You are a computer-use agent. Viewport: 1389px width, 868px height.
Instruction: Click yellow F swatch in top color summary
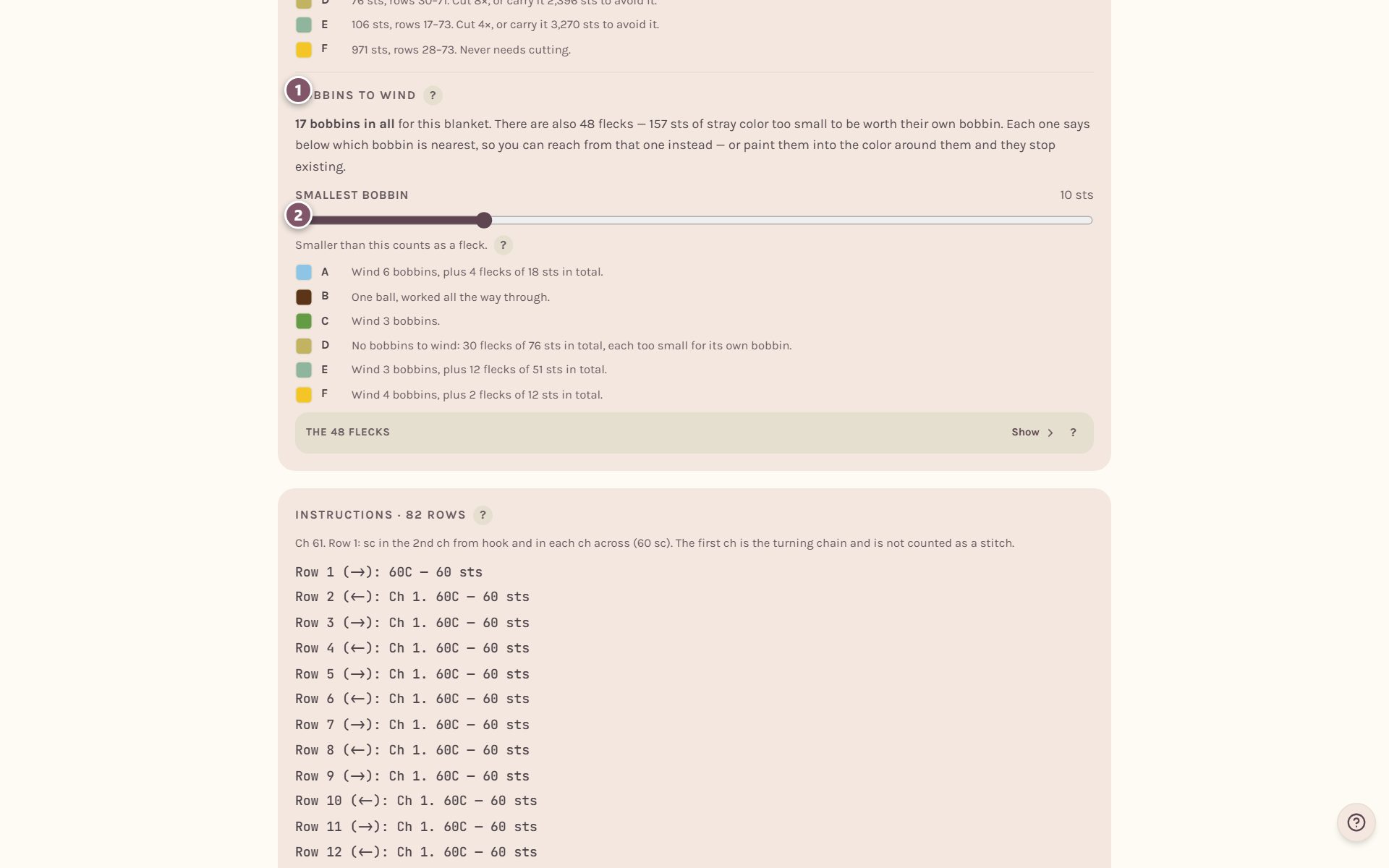point(304,50)
